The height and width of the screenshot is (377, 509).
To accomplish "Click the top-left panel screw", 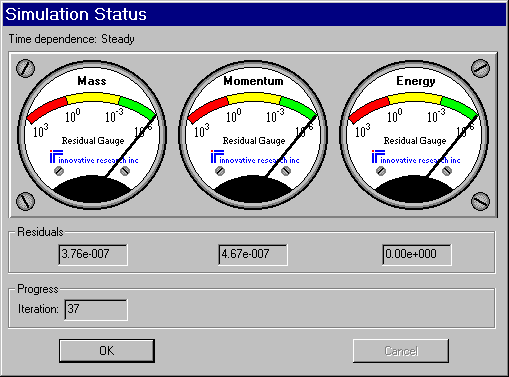I will [25, 68].
